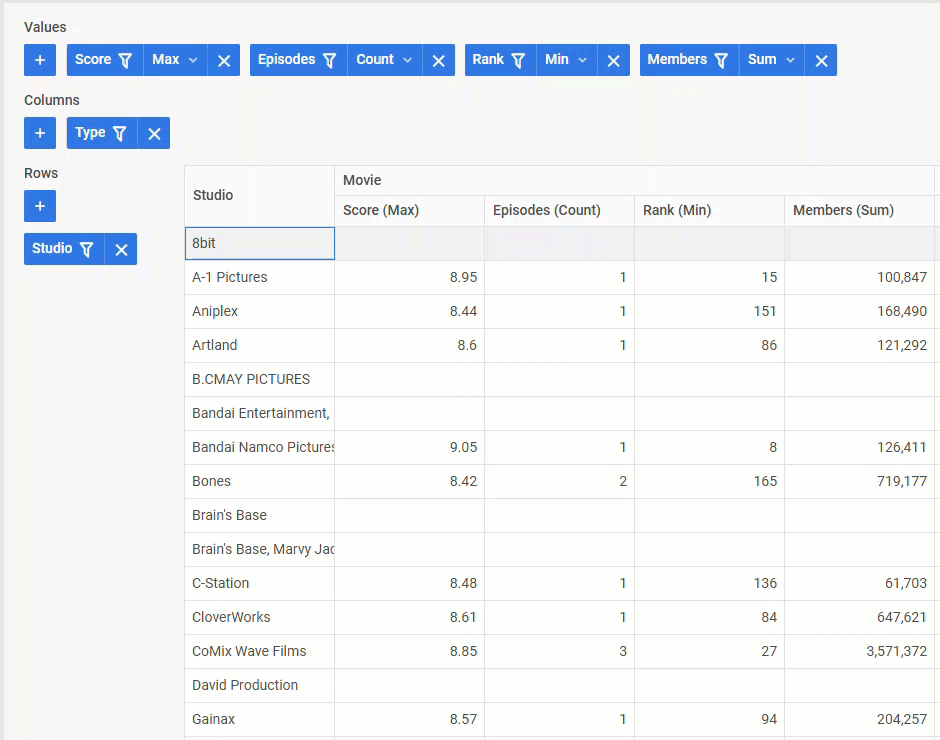Sort by Score (Max) column header
Screen dimensions: 940x740
(x=409, y=210)
